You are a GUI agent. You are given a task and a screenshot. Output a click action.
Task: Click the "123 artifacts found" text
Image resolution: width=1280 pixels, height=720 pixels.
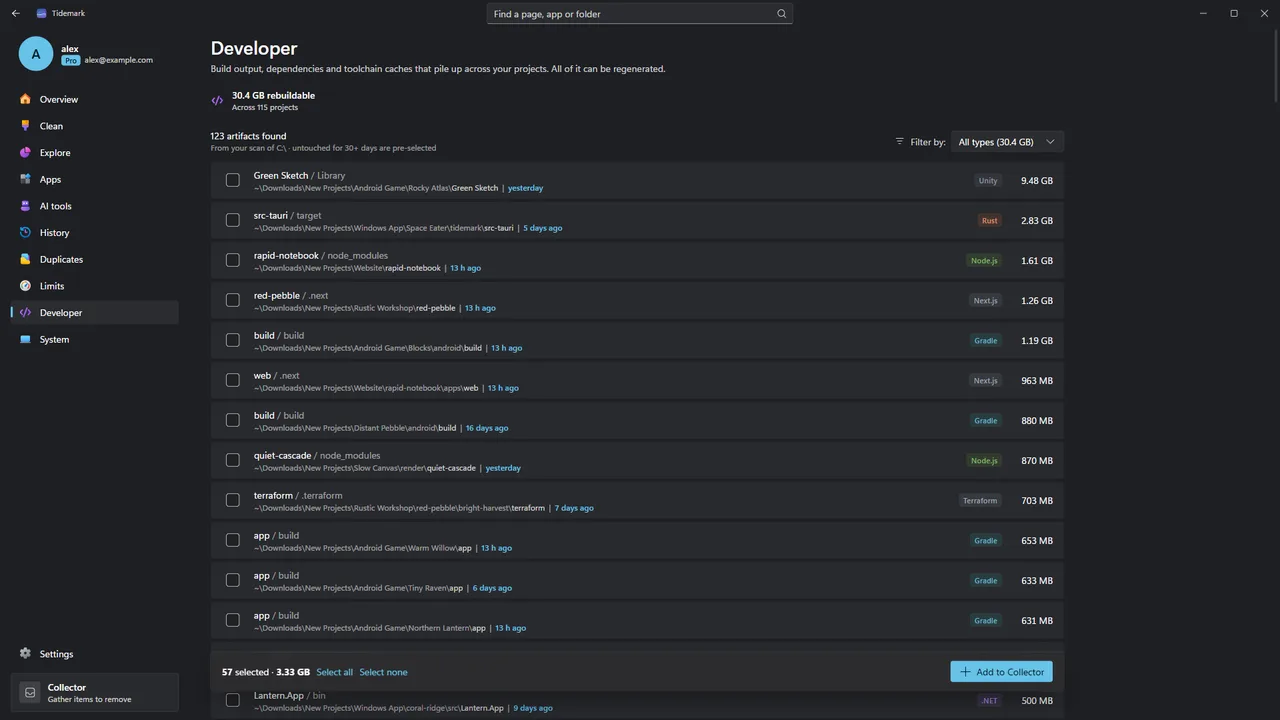pos(248,136)
